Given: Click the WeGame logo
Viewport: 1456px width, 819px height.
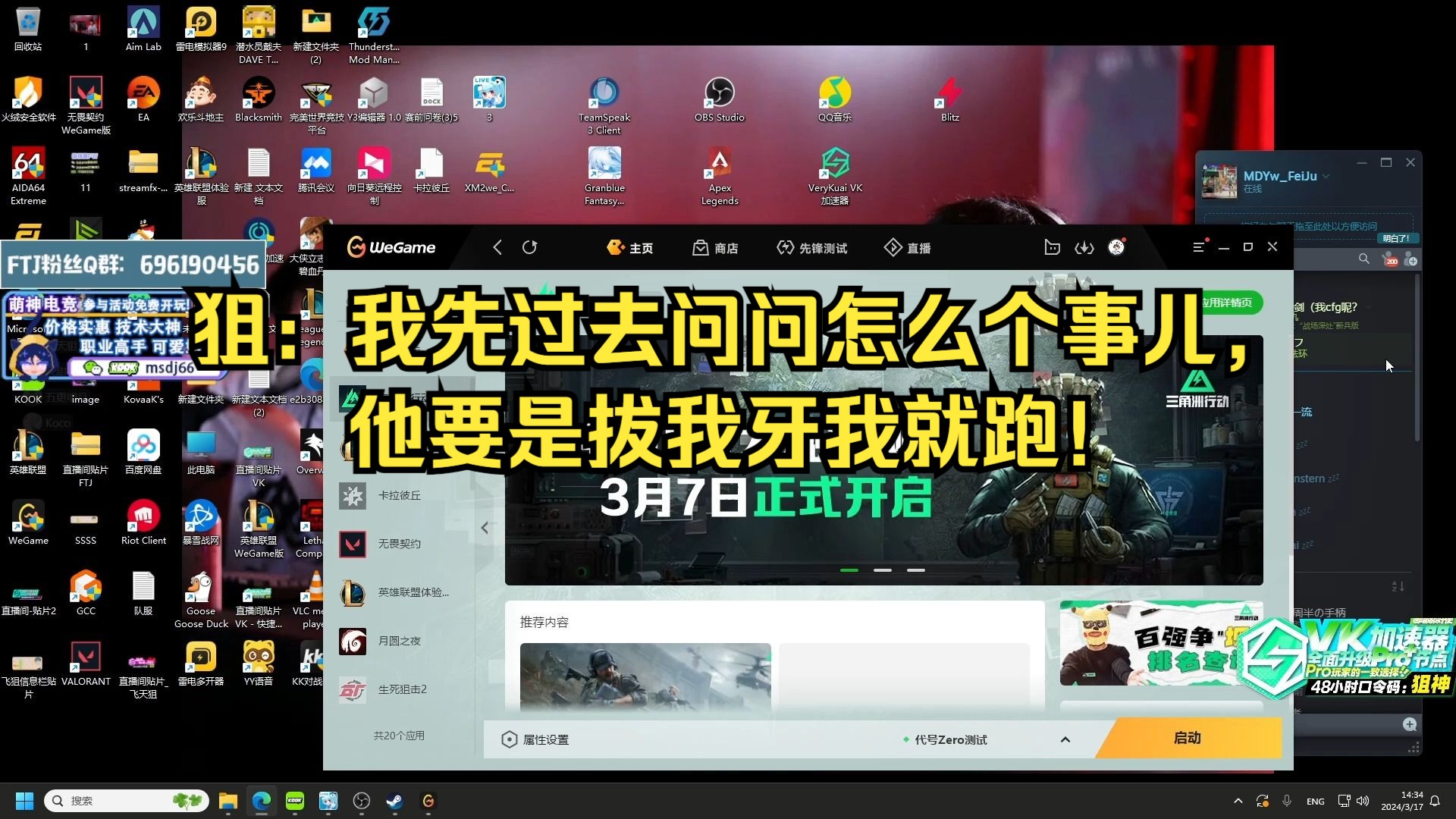Looking at the screenshot, I should (x=391, y=247).
